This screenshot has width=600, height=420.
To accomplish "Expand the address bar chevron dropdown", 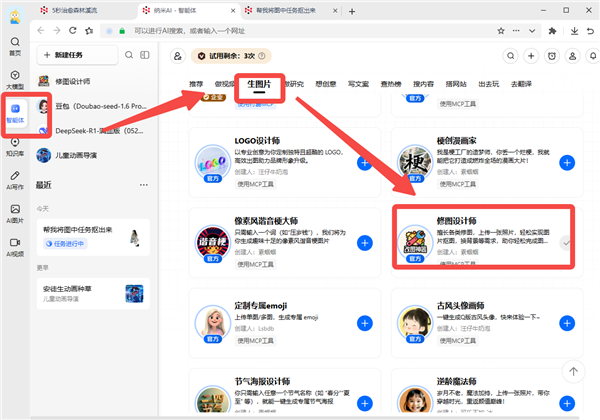I will tap(532, 31).
